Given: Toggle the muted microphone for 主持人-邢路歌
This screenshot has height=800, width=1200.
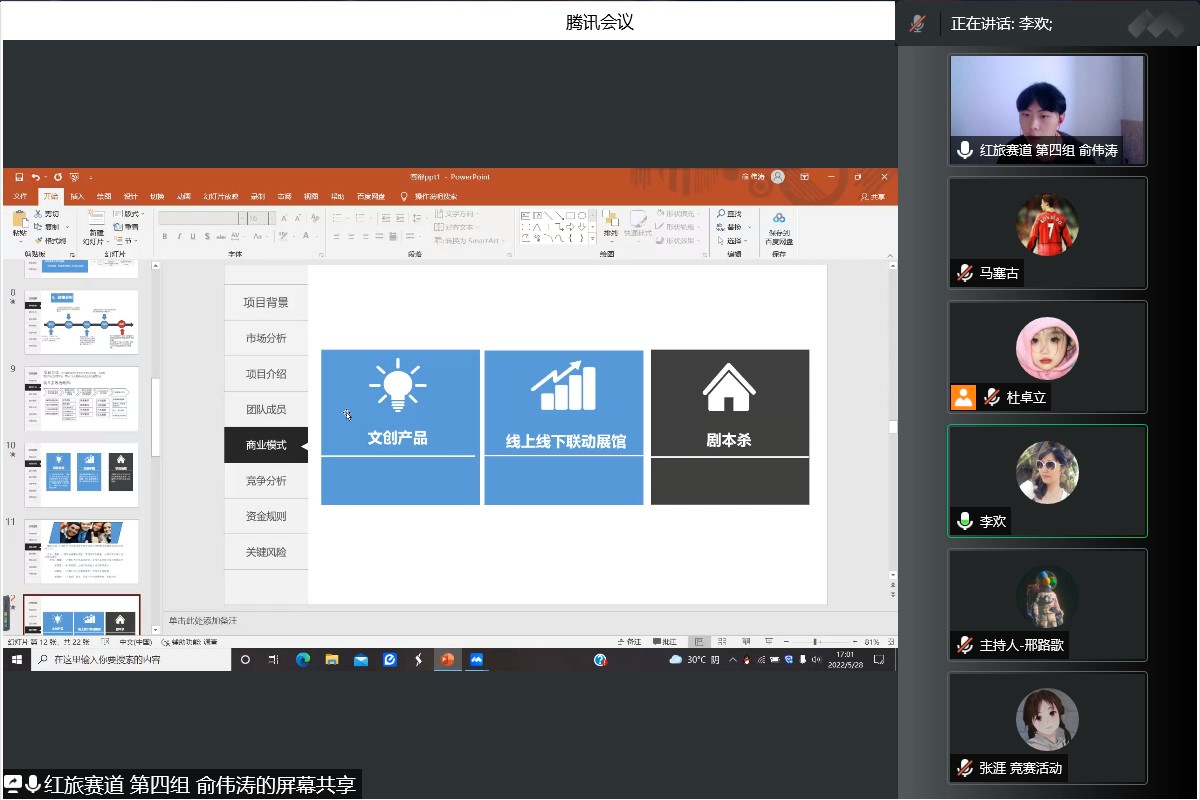Looking at the screenshot, I should click(964, 645).
